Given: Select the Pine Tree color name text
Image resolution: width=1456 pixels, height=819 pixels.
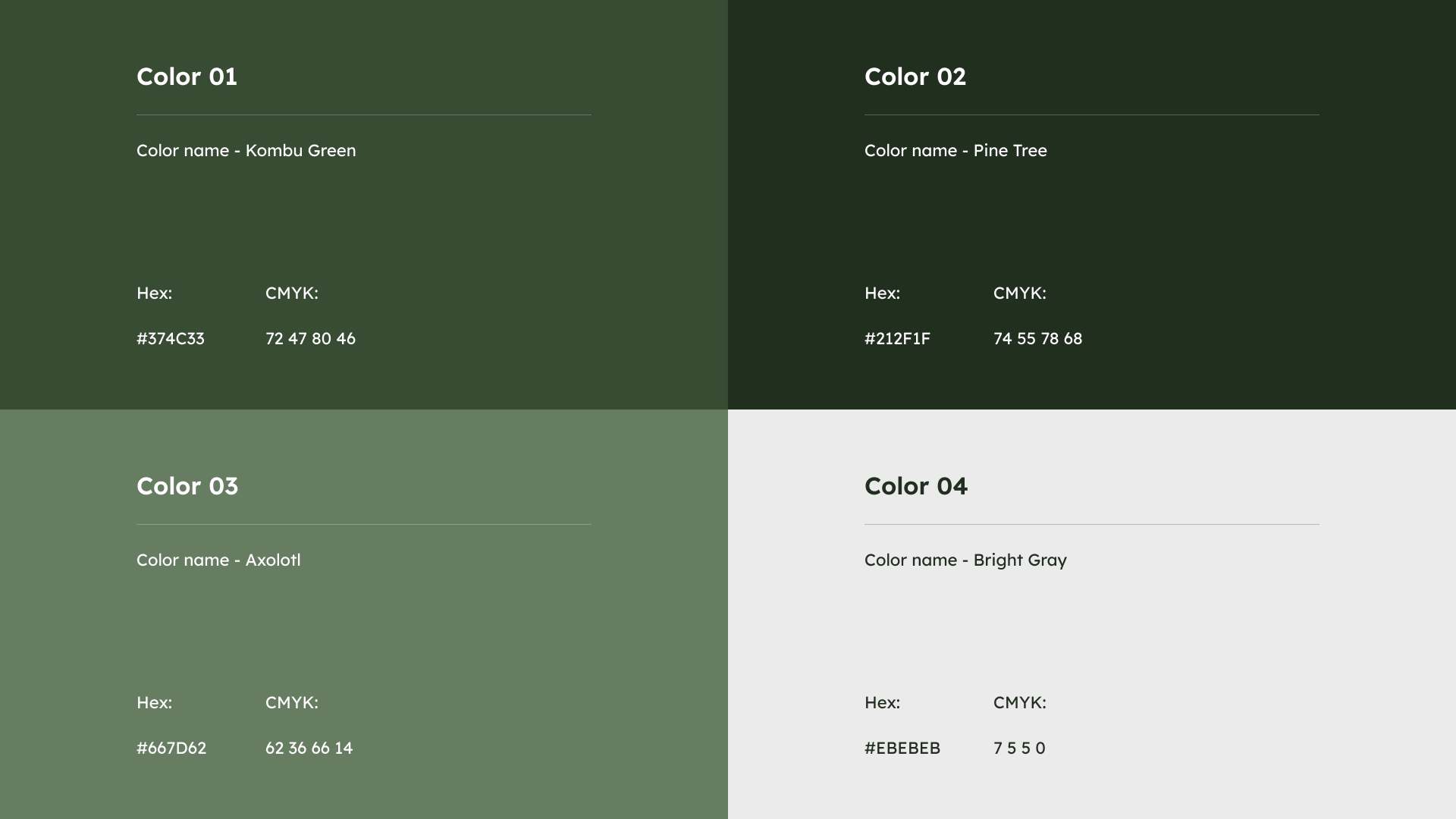Looking at the screenshot, I should click(x=955, y=151).
